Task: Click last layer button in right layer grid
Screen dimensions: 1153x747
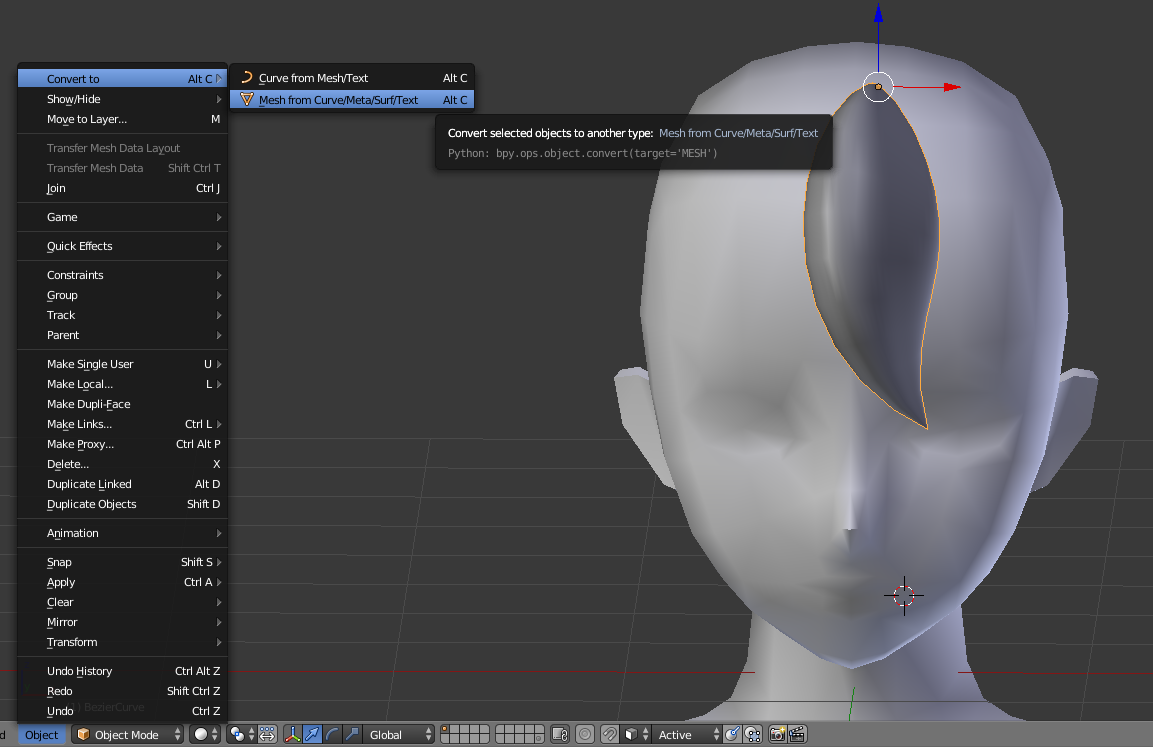Action: coord(539,738)
